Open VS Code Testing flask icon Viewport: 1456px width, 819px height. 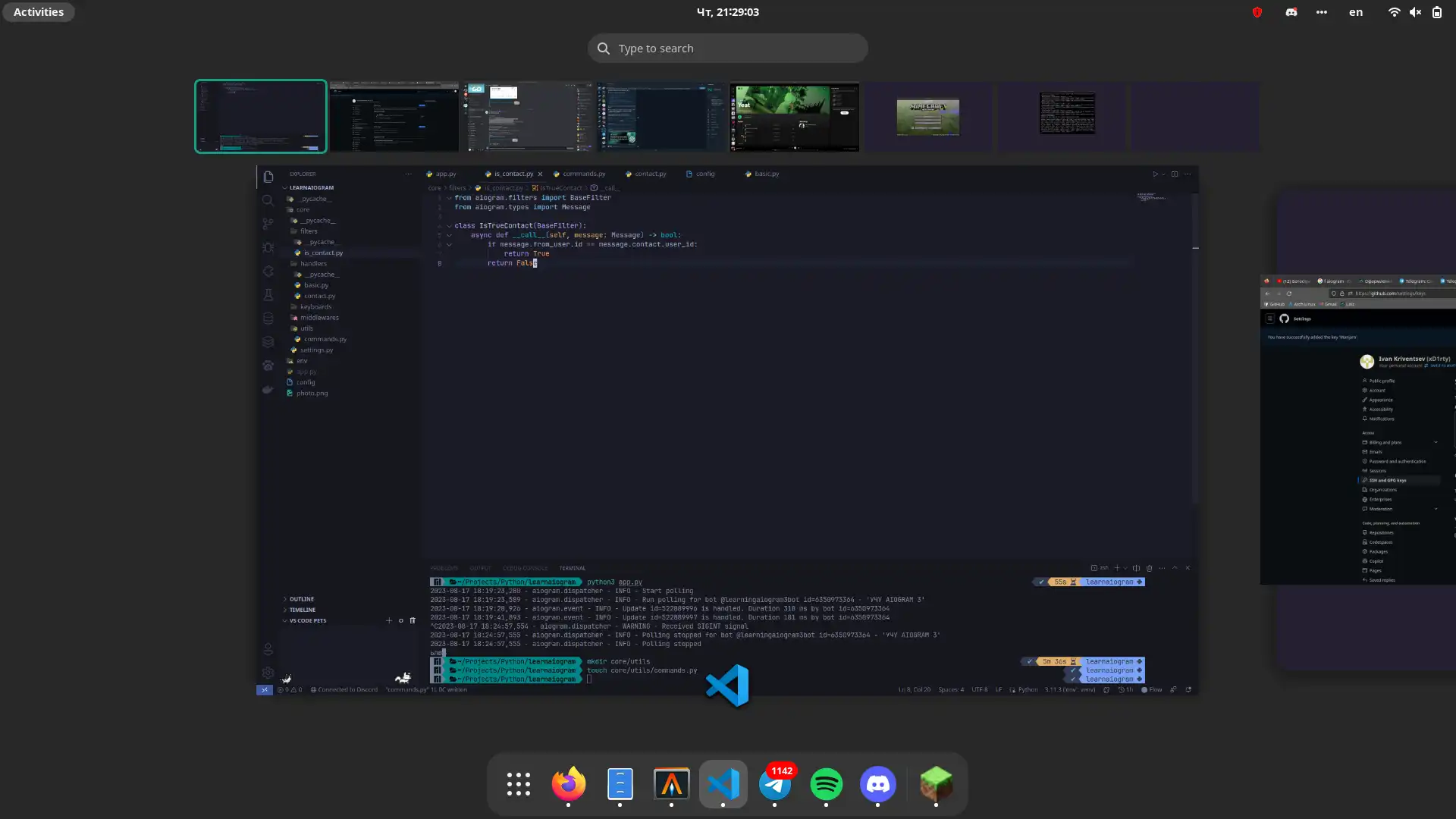(268, 294)
